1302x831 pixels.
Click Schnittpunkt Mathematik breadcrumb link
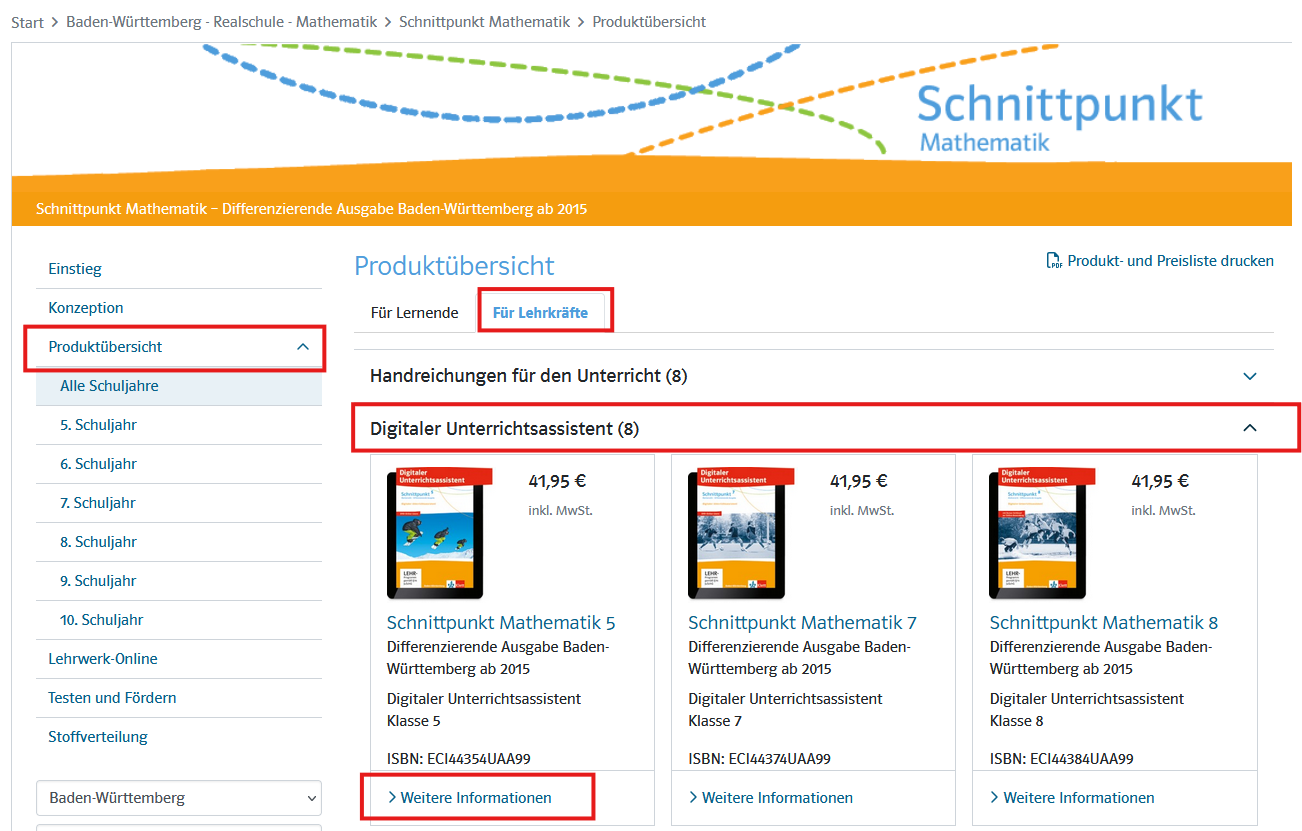(x=485, y=22)
